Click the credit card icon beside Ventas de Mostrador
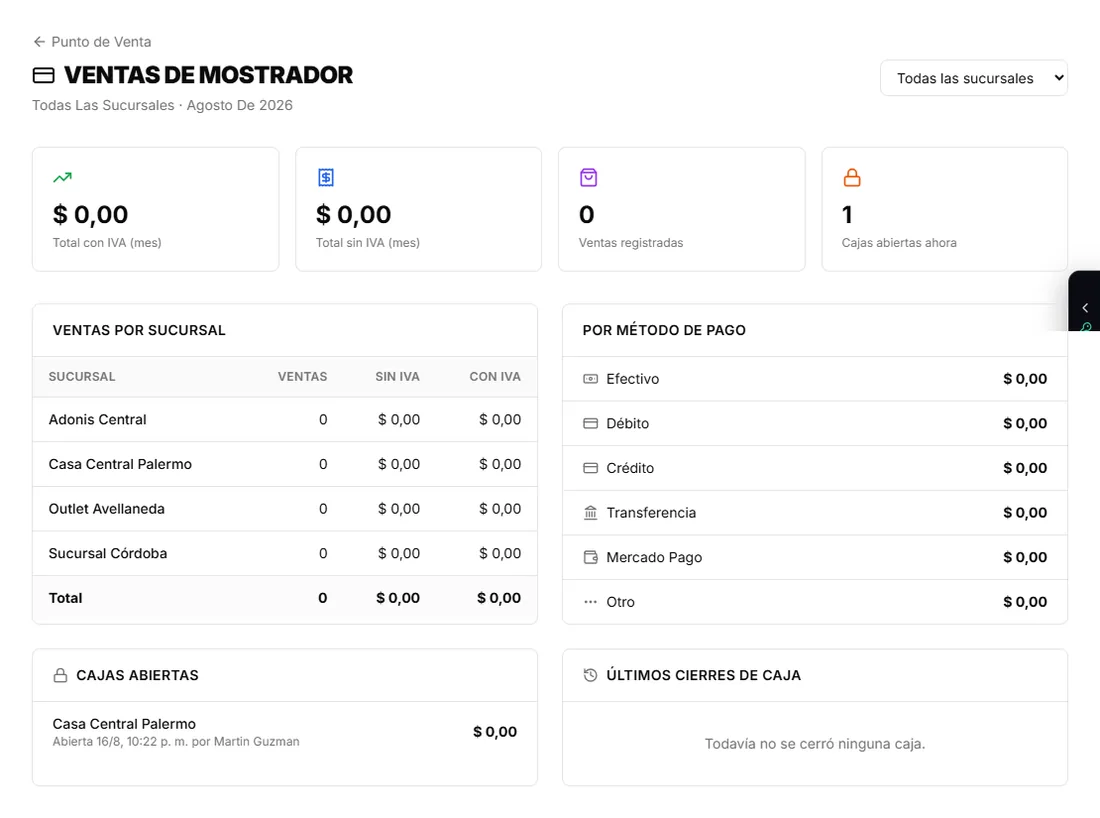 (43, 75)
